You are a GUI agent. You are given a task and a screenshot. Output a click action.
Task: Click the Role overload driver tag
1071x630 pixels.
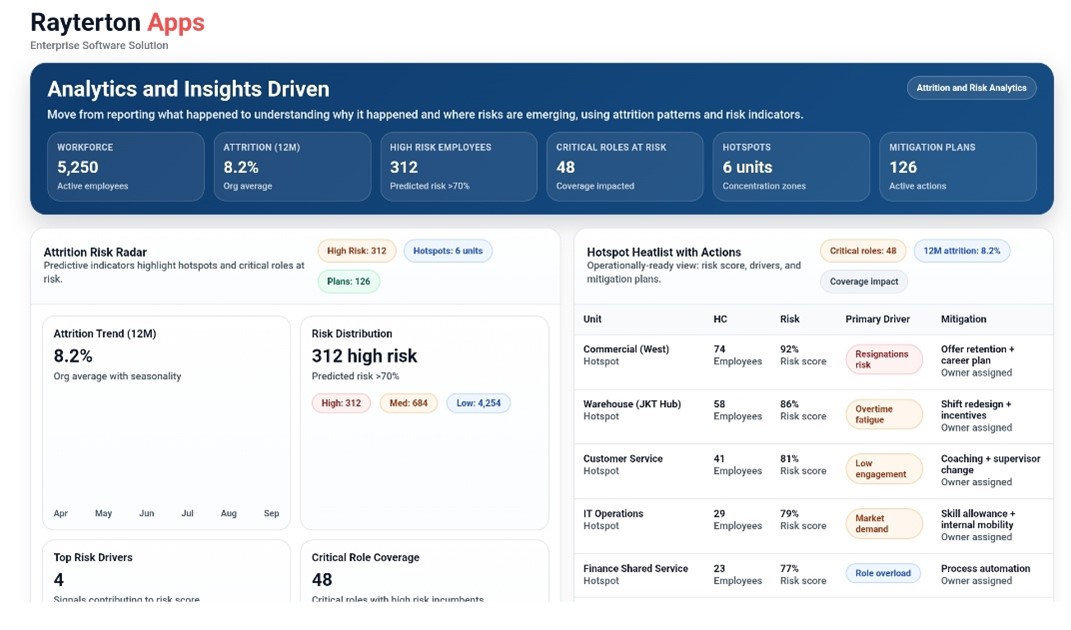point(883,573)
